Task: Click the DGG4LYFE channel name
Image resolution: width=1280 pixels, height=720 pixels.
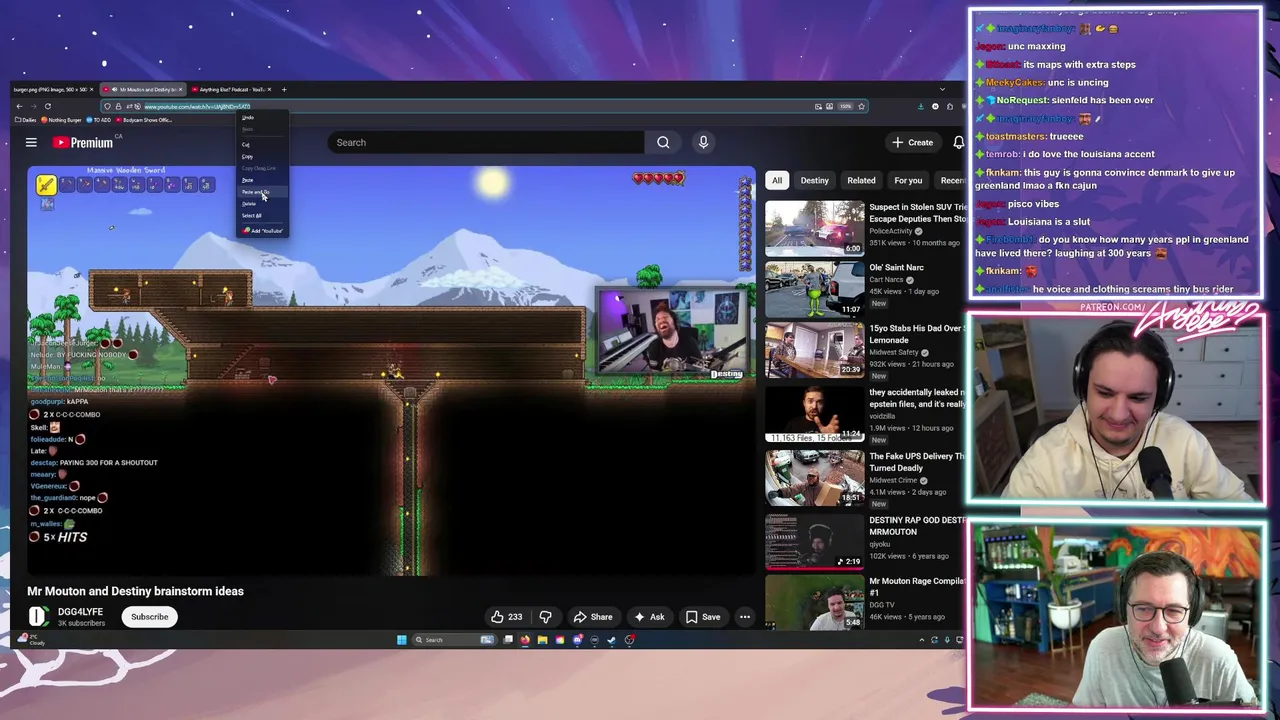Action: click(x=80, y=612)
